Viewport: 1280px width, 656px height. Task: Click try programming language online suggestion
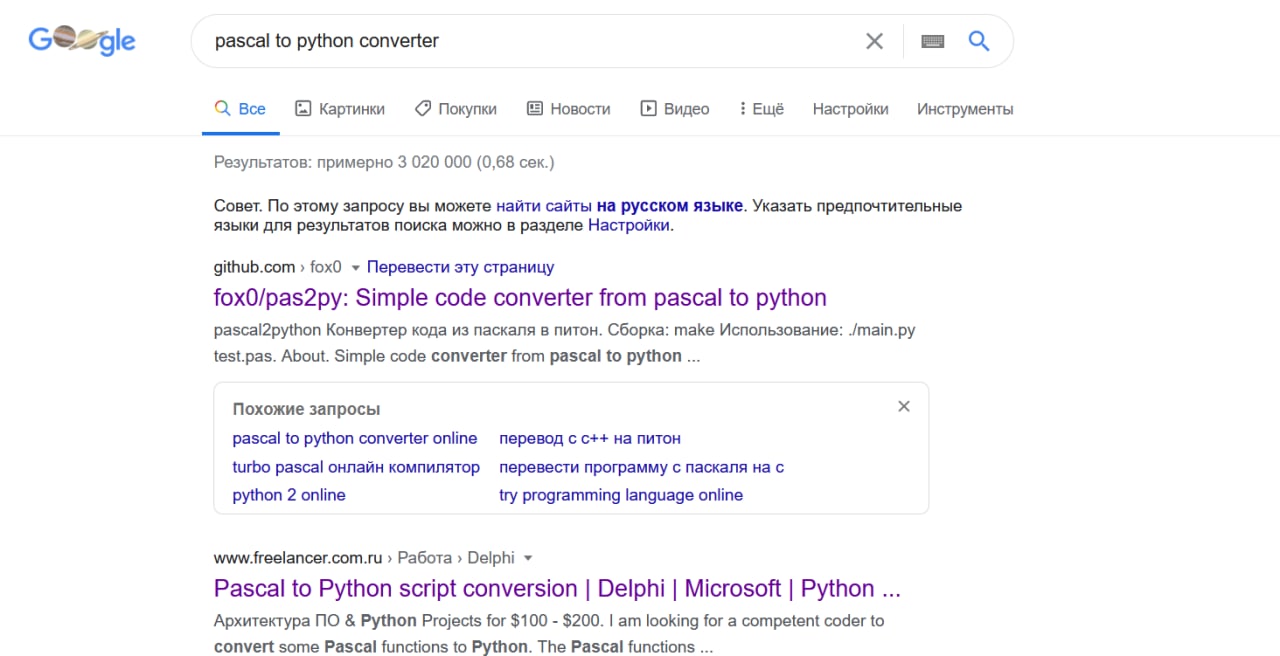[621, 495]
